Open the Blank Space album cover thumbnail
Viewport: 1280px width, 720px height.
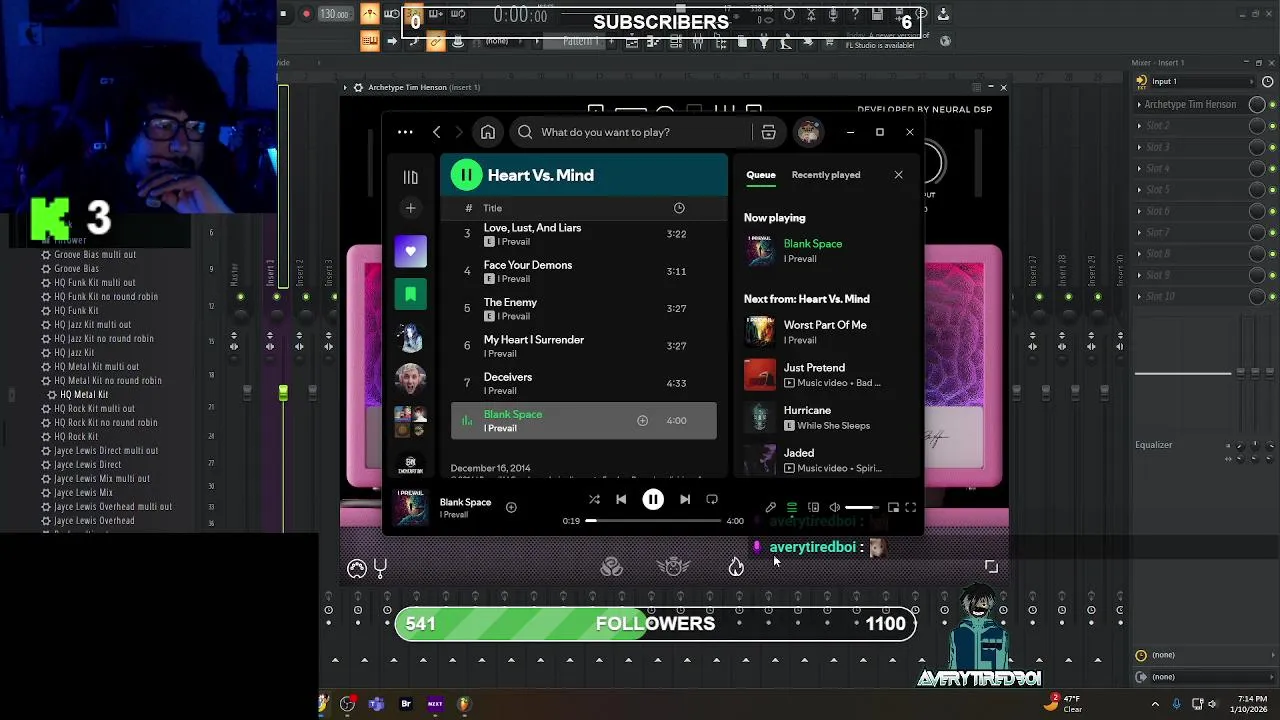click(410, 507)
